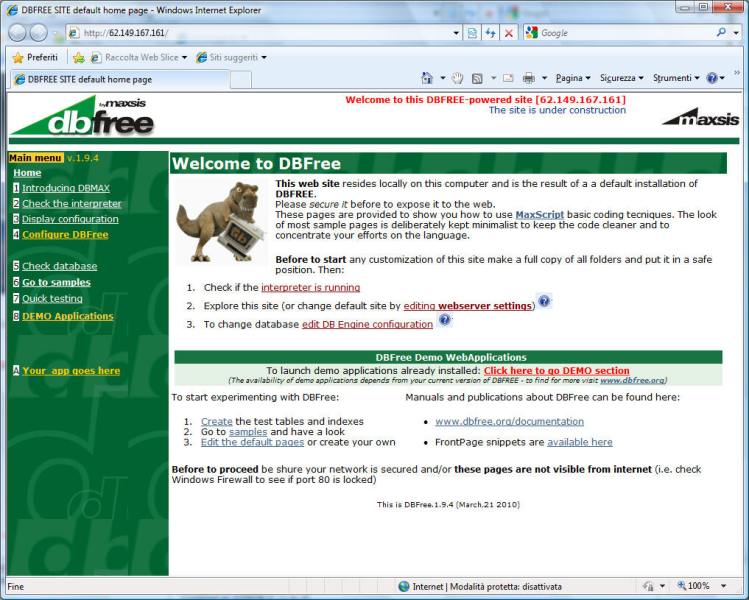Open the Home button dropdown arrow

click(x=443, y=78)
